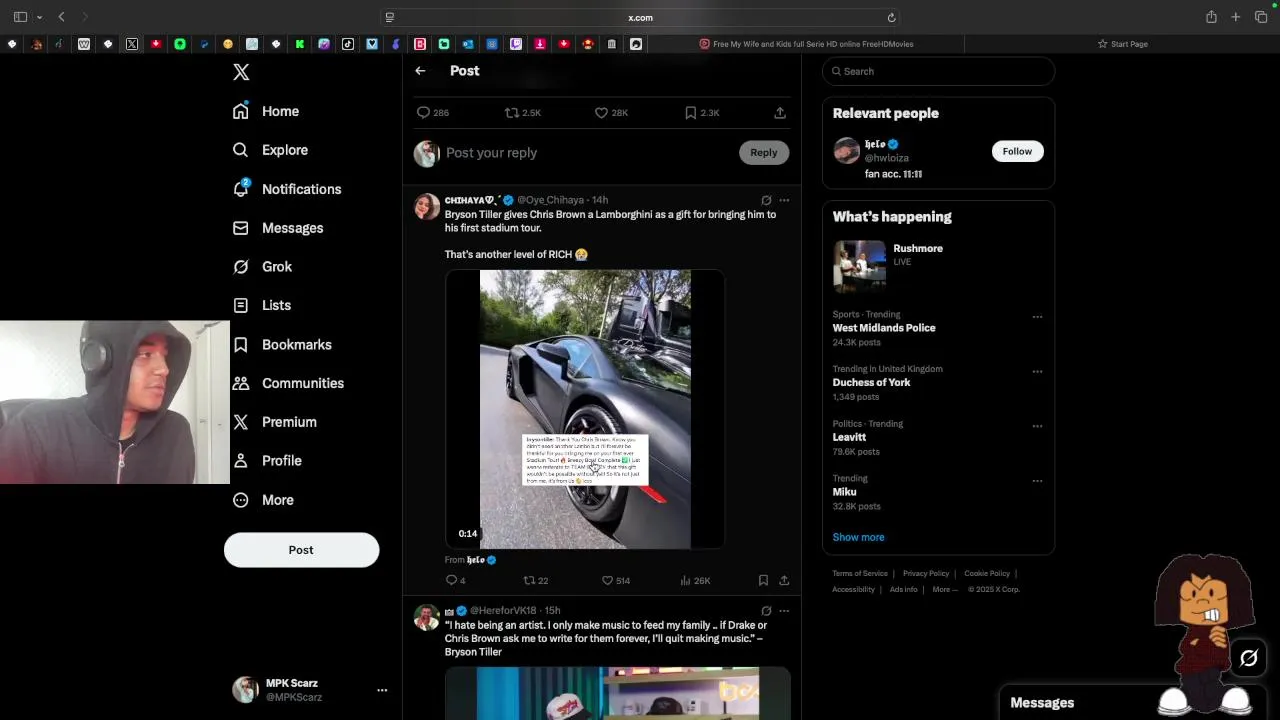Screen dimensions: 1280x720
Task: Open Home in the sidebar
Action: [x=266, y=111]
